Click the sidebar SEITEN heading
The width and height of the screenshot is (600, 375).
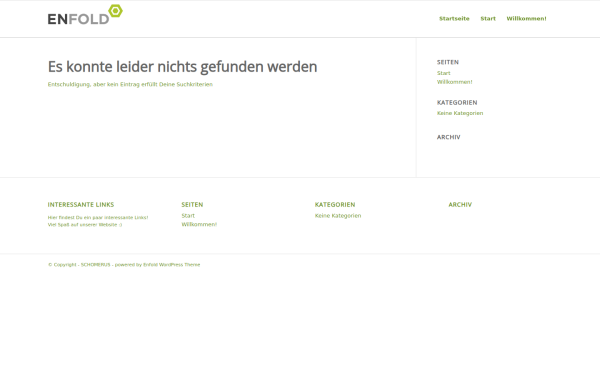tap(448, 62)
